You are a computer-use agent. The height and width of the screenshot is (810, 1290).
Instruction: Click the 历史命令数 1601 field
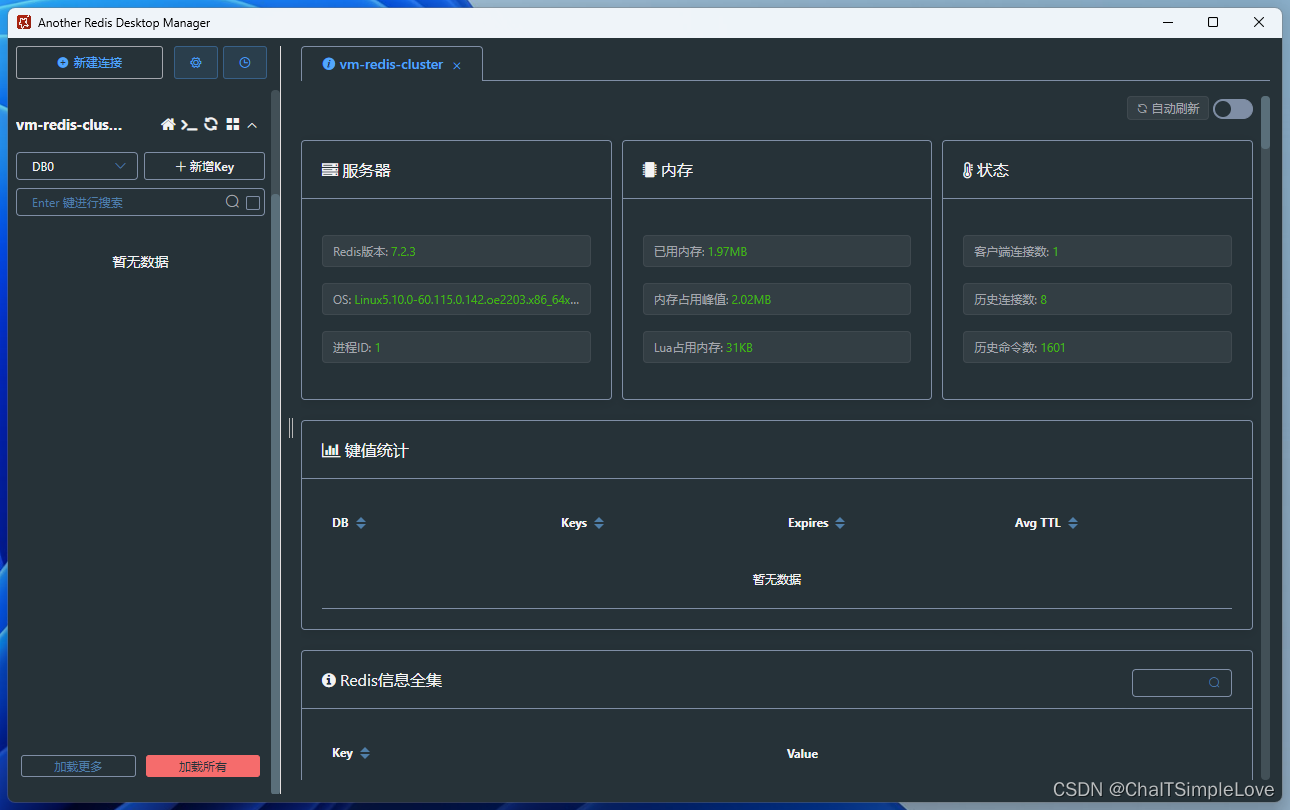pyautogui.click(x=1097, y=347)
